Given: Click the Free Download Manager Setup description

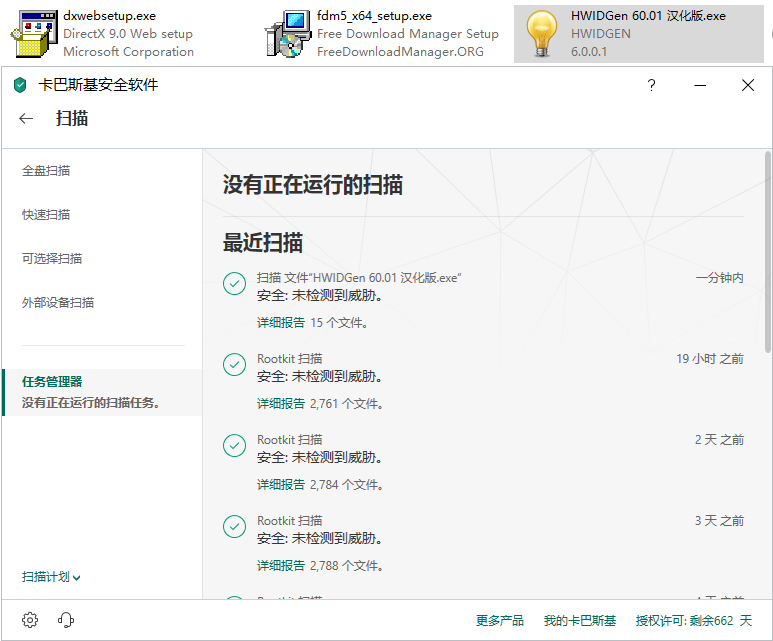Looking at the screenshot, I should (x=408, y=34).
